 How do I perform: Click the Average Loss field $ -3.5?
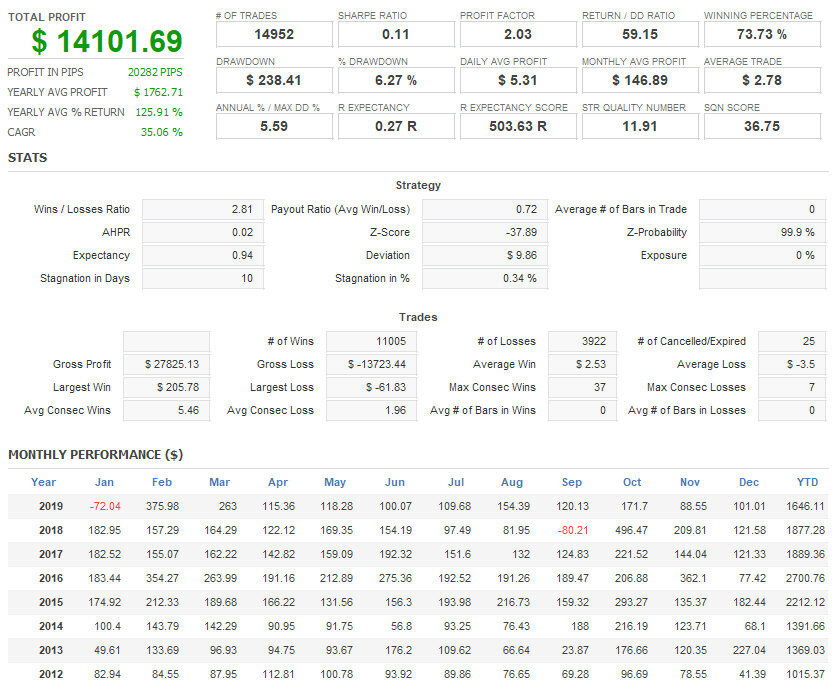click(792, 364)
